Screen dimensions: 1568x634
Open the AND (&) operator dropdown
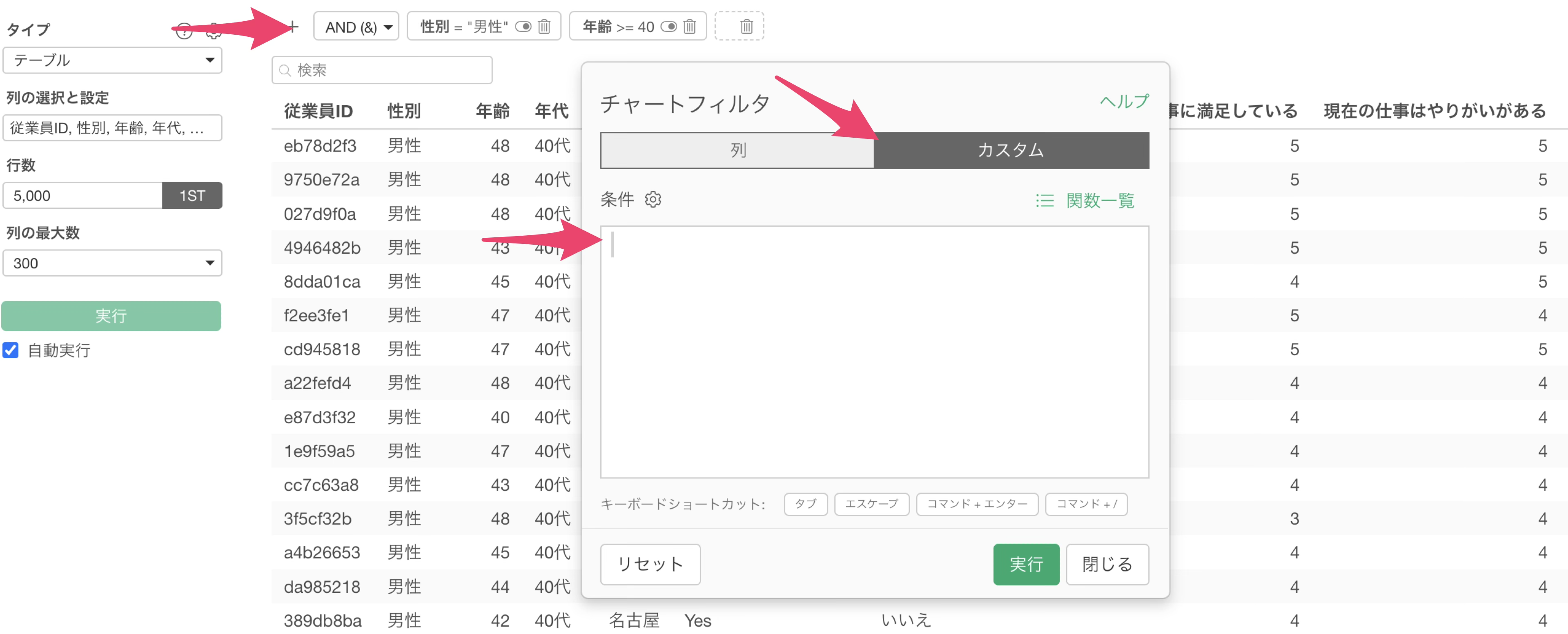357,27
